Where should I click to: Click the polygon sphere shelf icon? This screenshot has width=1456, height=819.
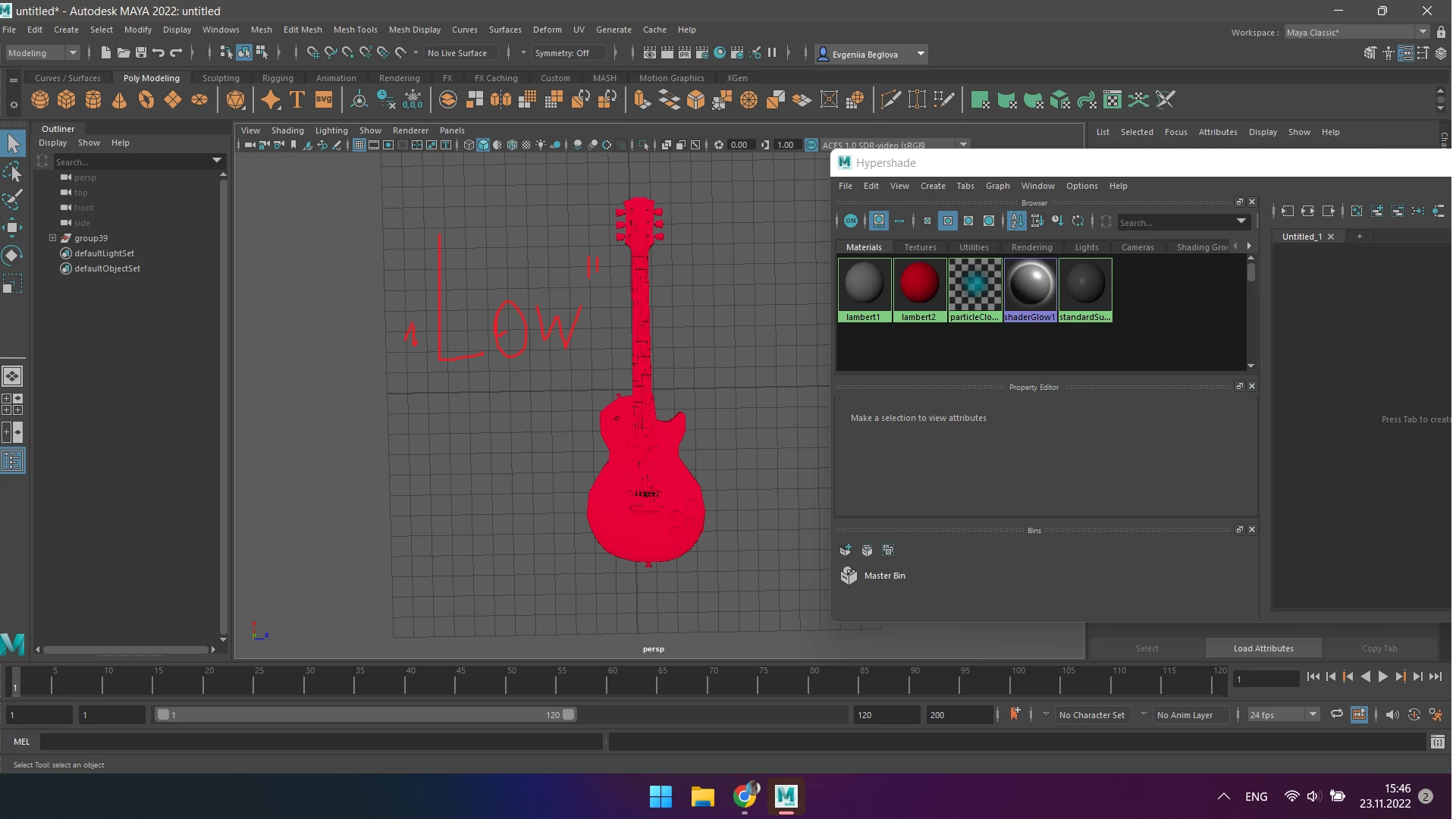tap(40, 99)
